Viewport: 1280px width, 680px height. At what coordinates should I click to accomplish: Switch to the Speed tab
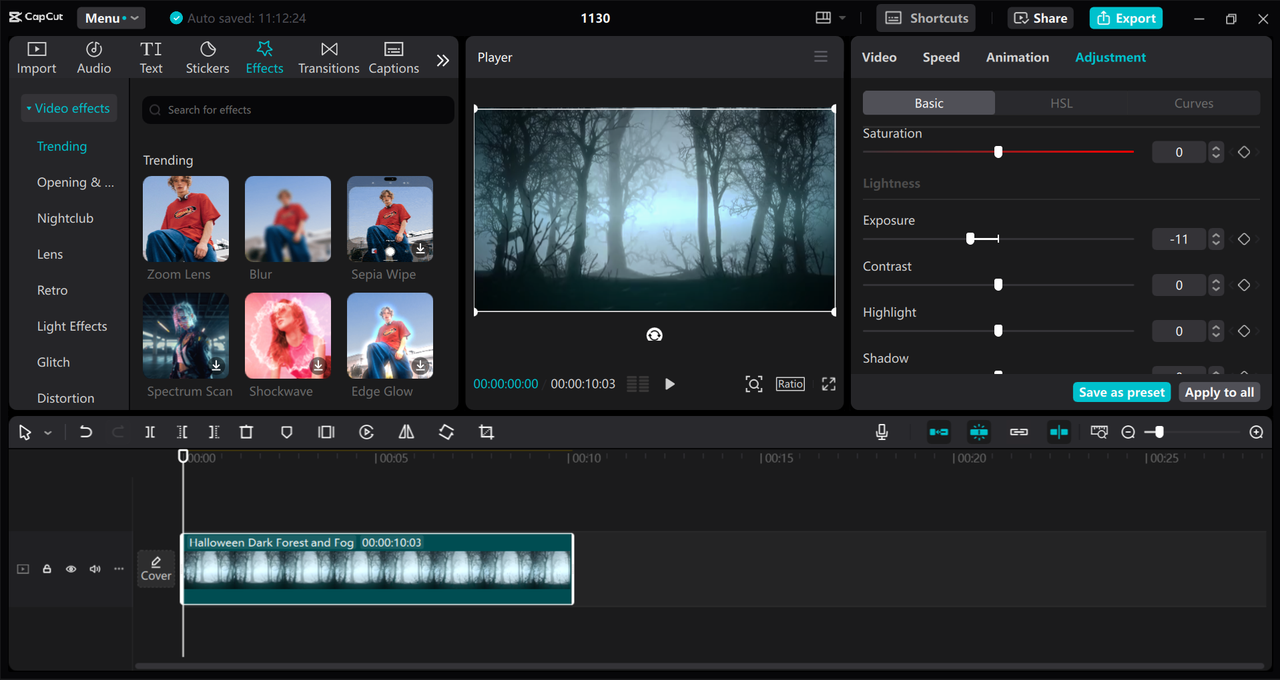[x=941, y=57]
